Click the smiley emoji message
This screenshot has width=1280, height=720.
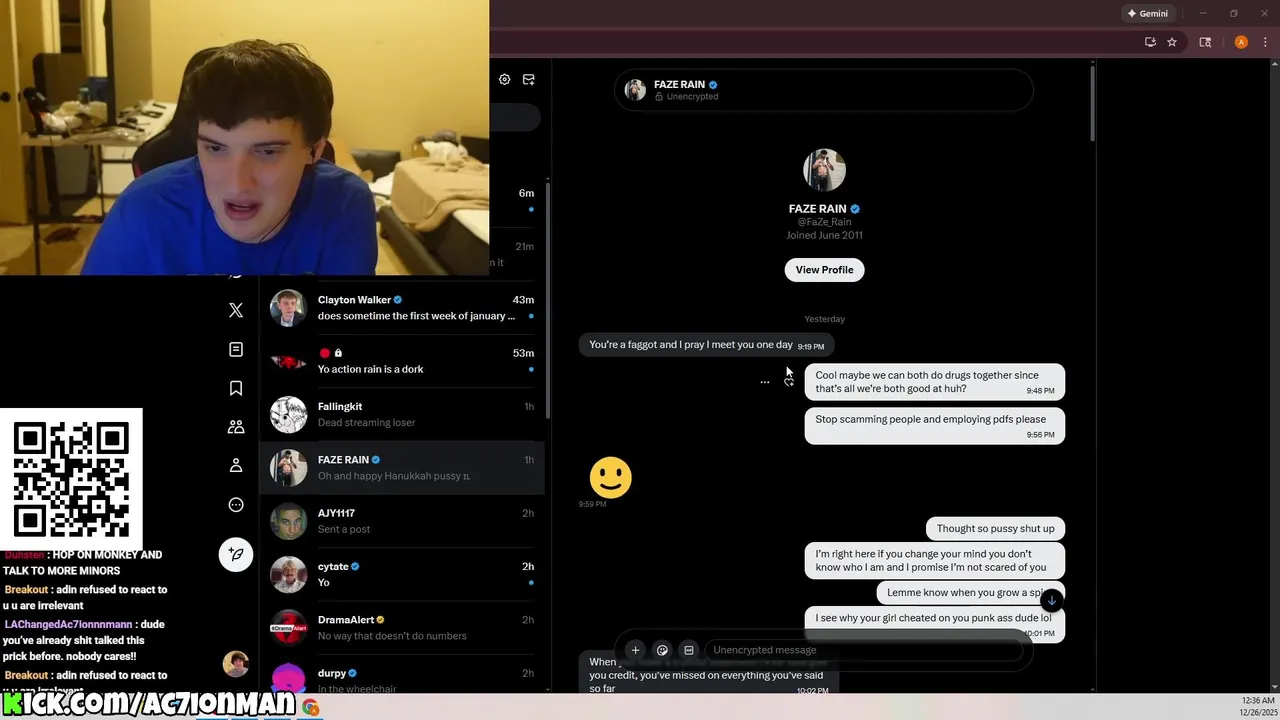point(611,477)
